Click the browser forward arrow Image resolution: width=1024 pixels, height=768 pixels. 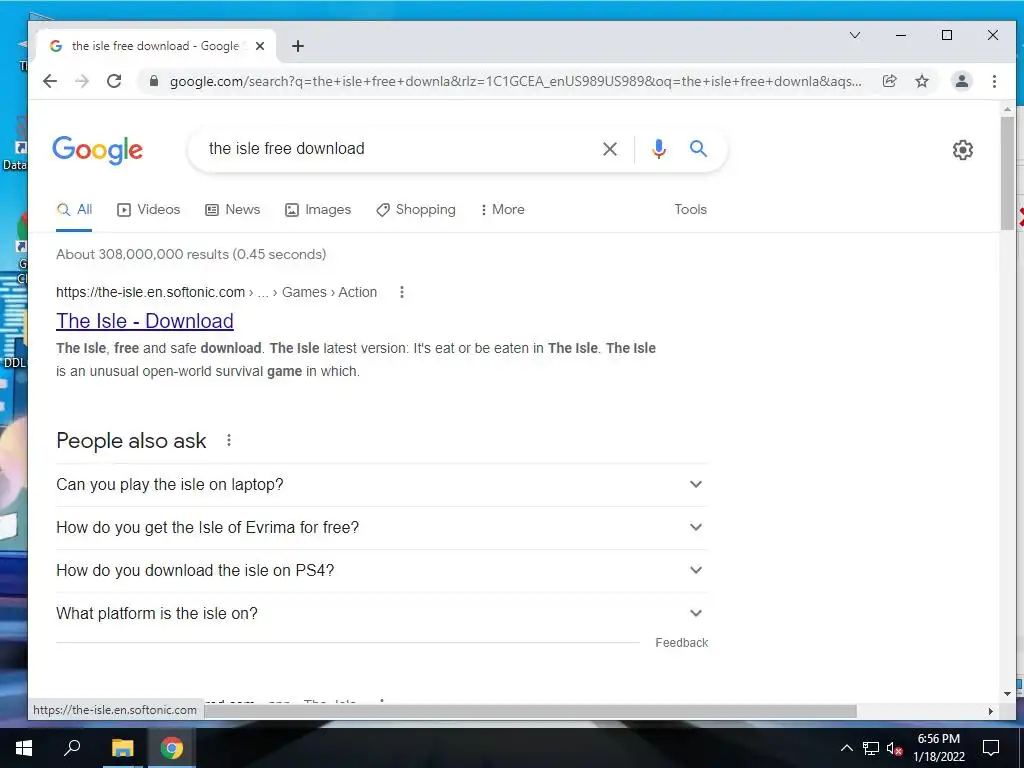pyautogui.click(x=82, y=81)
